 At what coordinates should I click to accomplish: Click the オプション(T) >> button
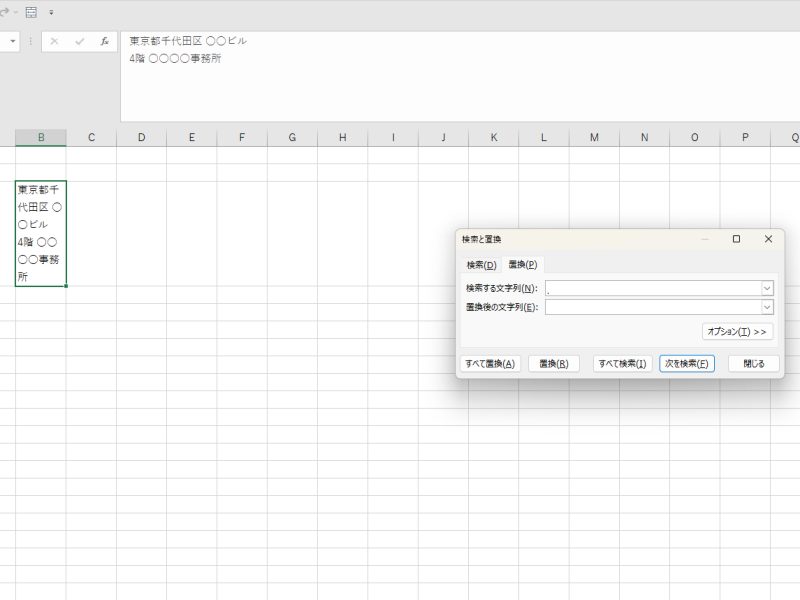[x=737, y=332]
